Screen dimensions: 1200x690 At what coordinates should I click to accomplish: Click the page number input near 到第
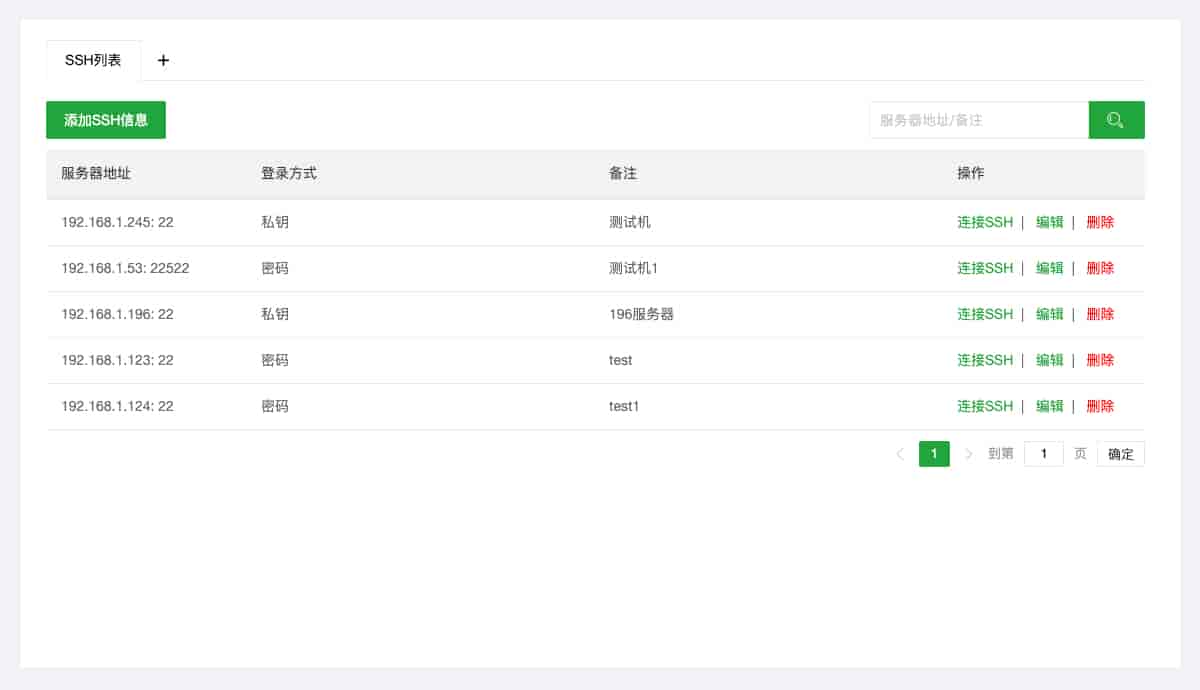click(x=1044, y=453)
